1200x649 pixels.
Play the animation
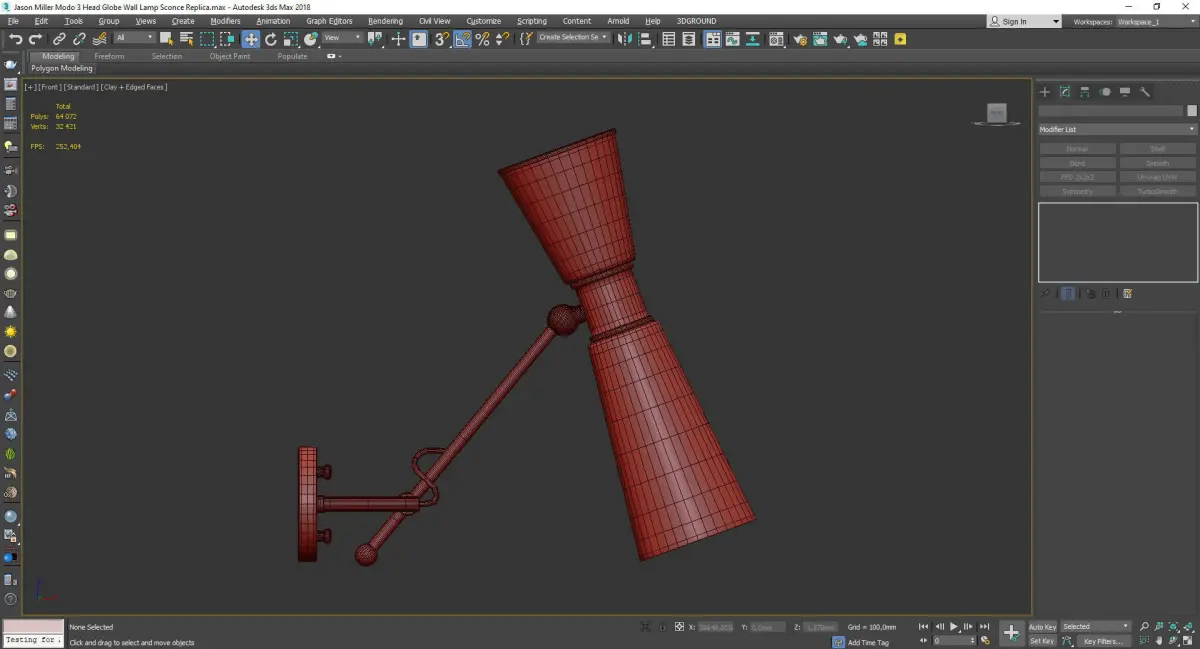point(954,627)
